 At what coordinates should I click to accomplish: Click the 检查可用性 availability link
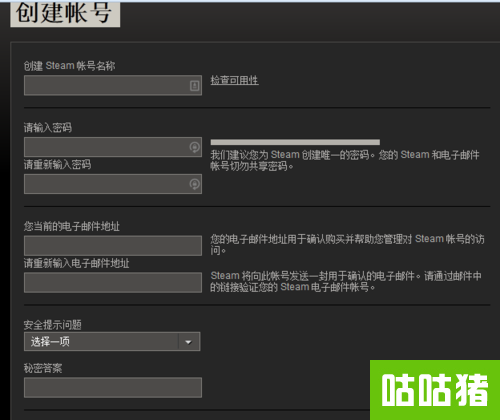click(x=234, y=80)
